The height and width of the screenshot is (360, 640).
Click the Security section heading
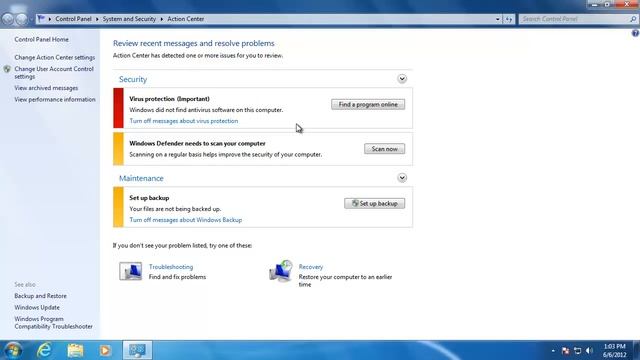pyautogui.click(x=133, y=79)
